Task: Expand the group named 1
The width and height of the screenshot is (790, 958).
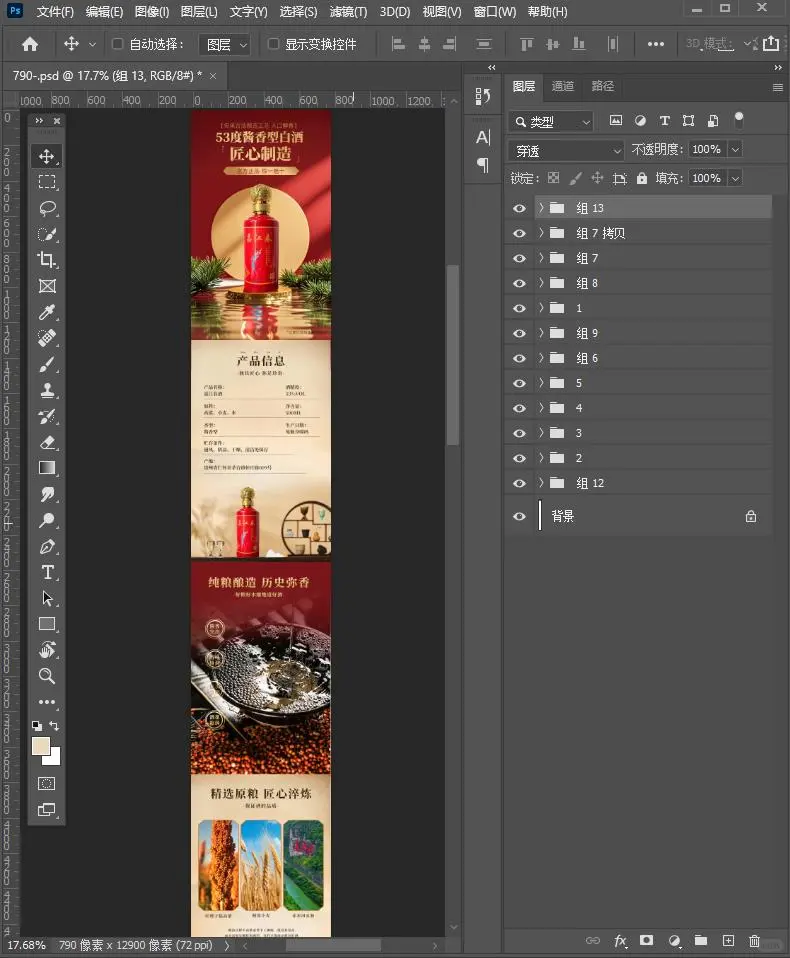Action: click(x=541, y=308)
